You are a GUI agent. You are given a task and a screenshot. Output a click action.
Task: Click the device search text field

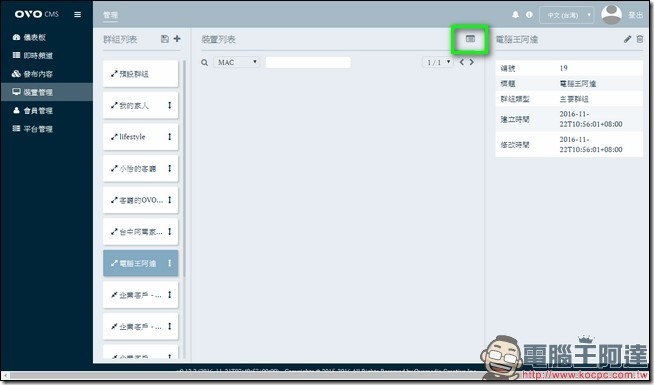coord(308,63)
